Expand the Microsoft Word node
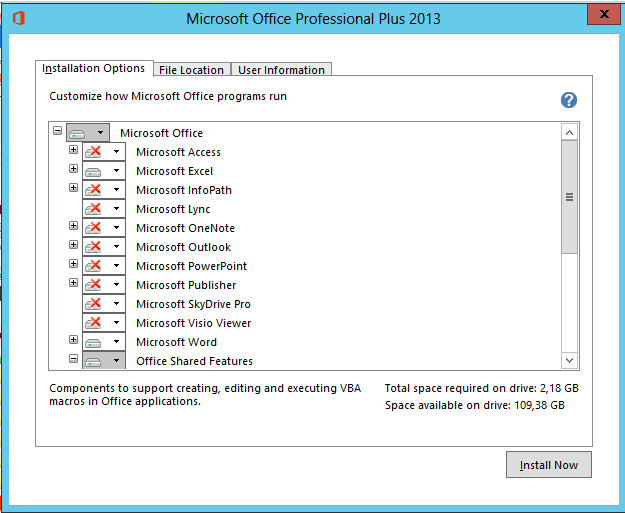Image resolution: width=625 pixels, height=513 pixels. [73, 340]
